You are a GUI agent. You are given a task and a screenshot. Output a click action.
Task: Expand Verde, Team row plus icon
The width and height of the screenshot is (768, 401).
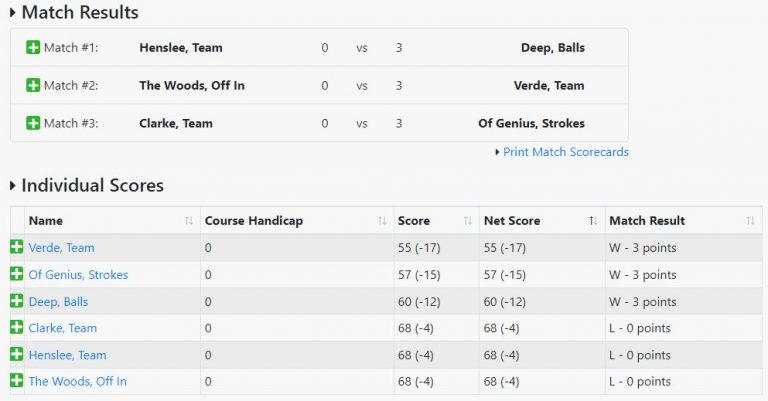pos(17,248)
